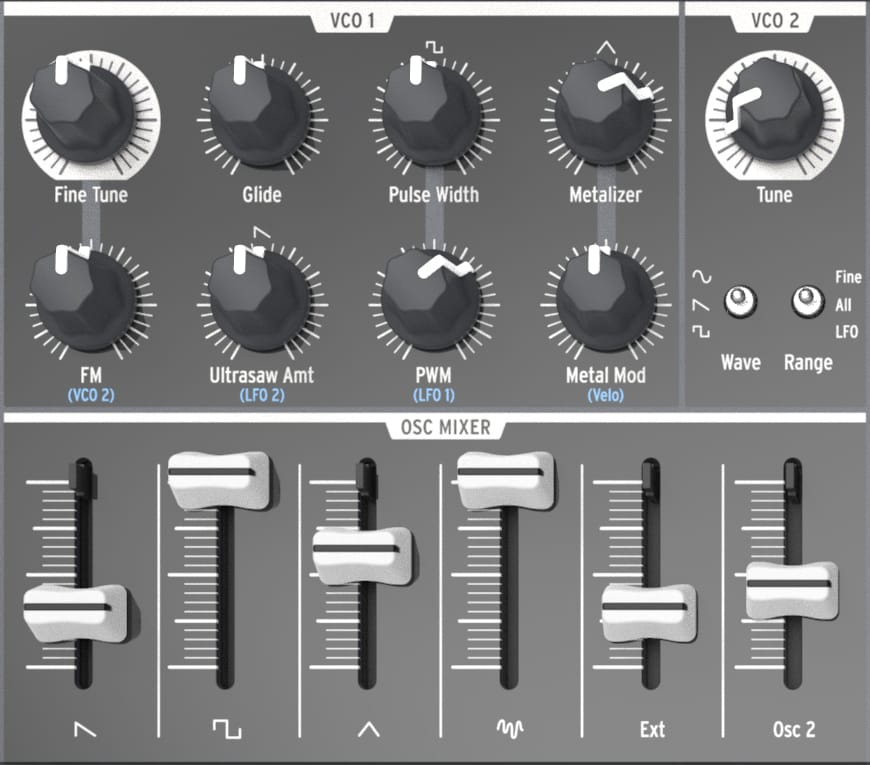Flip the VCO 2 Range toggle switch

807,301
